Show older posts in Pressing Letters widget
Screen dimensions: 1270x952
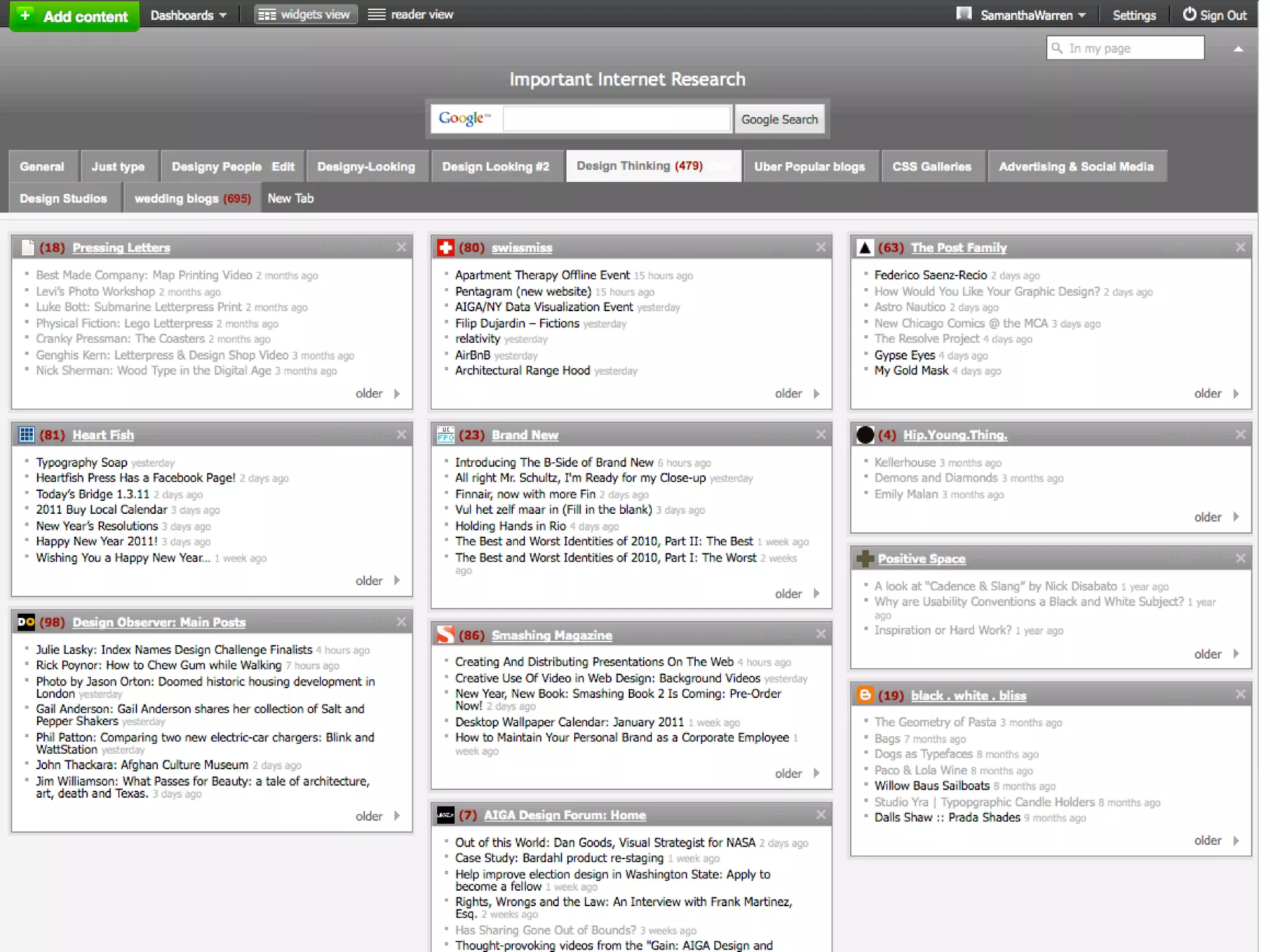(378, 394)
